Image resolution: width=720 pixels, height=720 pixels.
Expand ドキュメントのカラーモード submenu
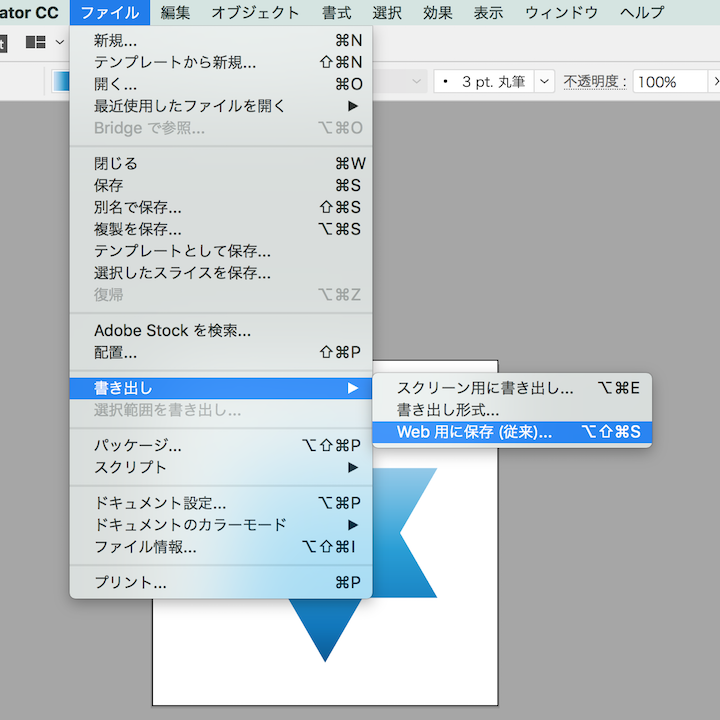coord(221,525)
